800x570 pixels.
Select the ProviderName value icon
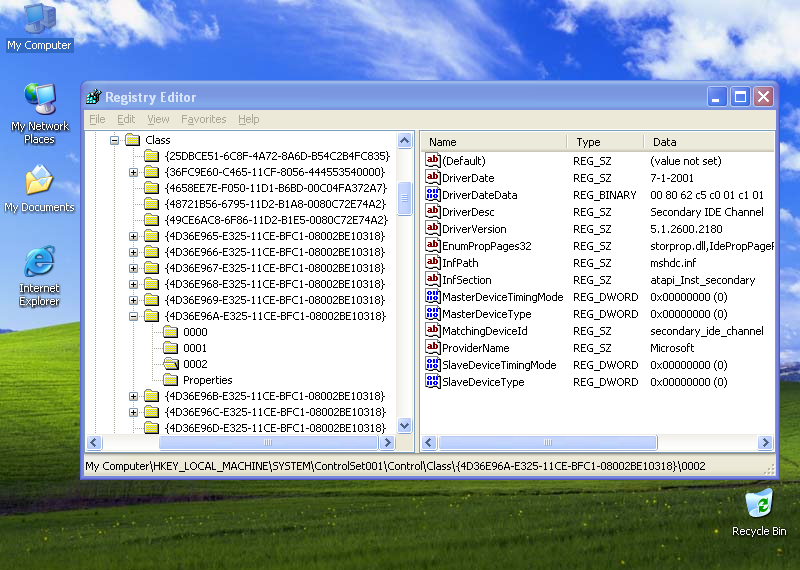432,348
